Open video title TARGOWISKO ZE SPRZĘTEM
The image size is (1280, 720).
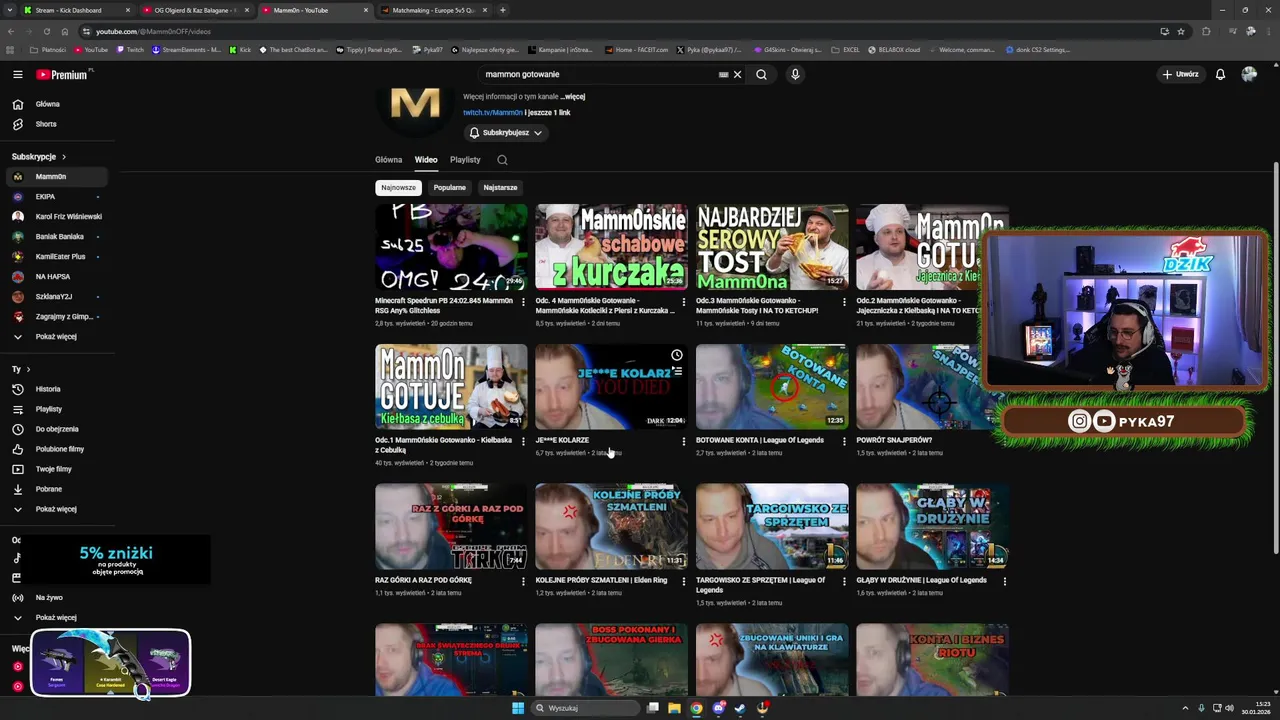(761, 585)
